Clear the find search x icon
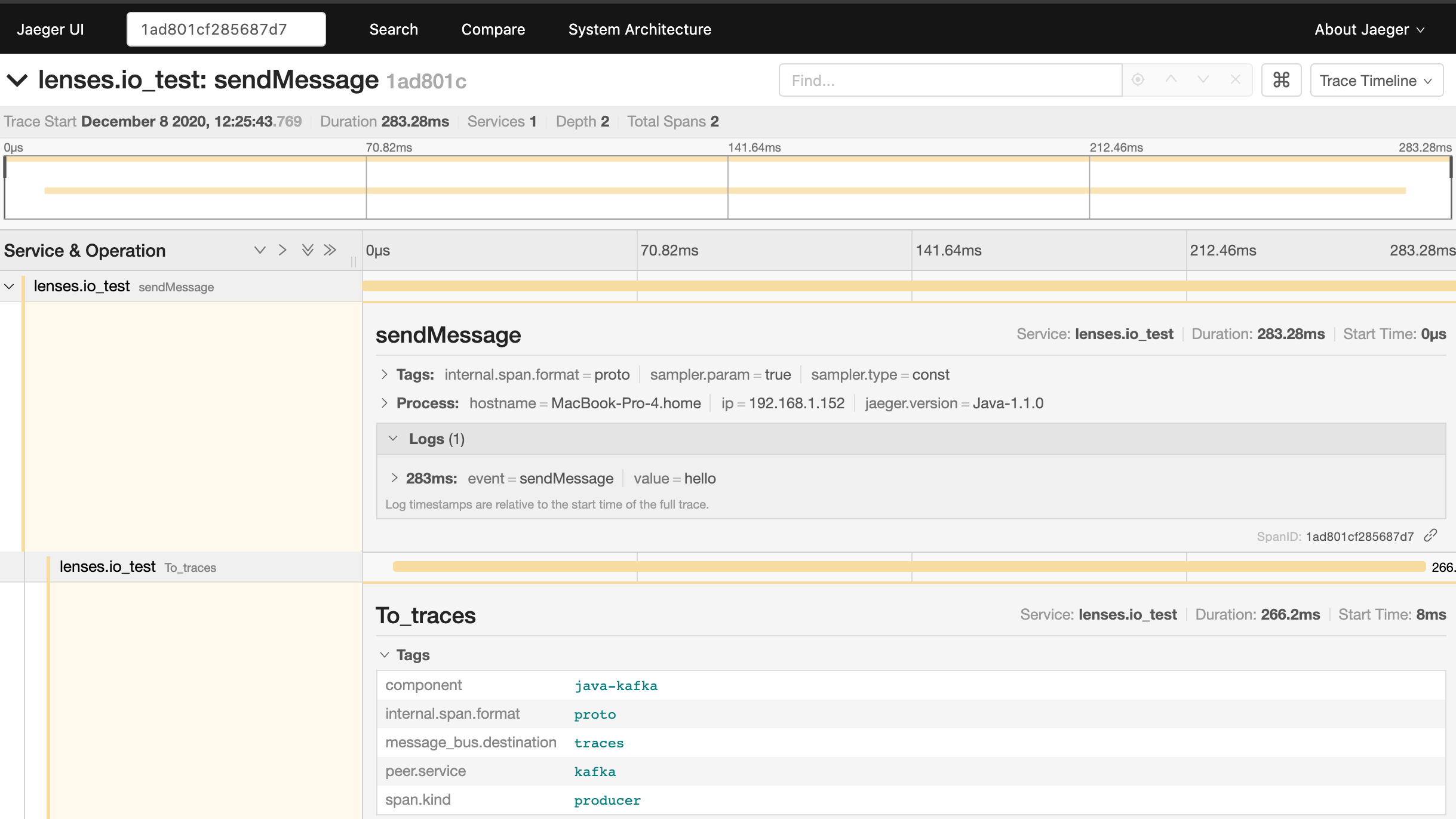This screenshot has width=1456, height=819. coord(1235,79)
